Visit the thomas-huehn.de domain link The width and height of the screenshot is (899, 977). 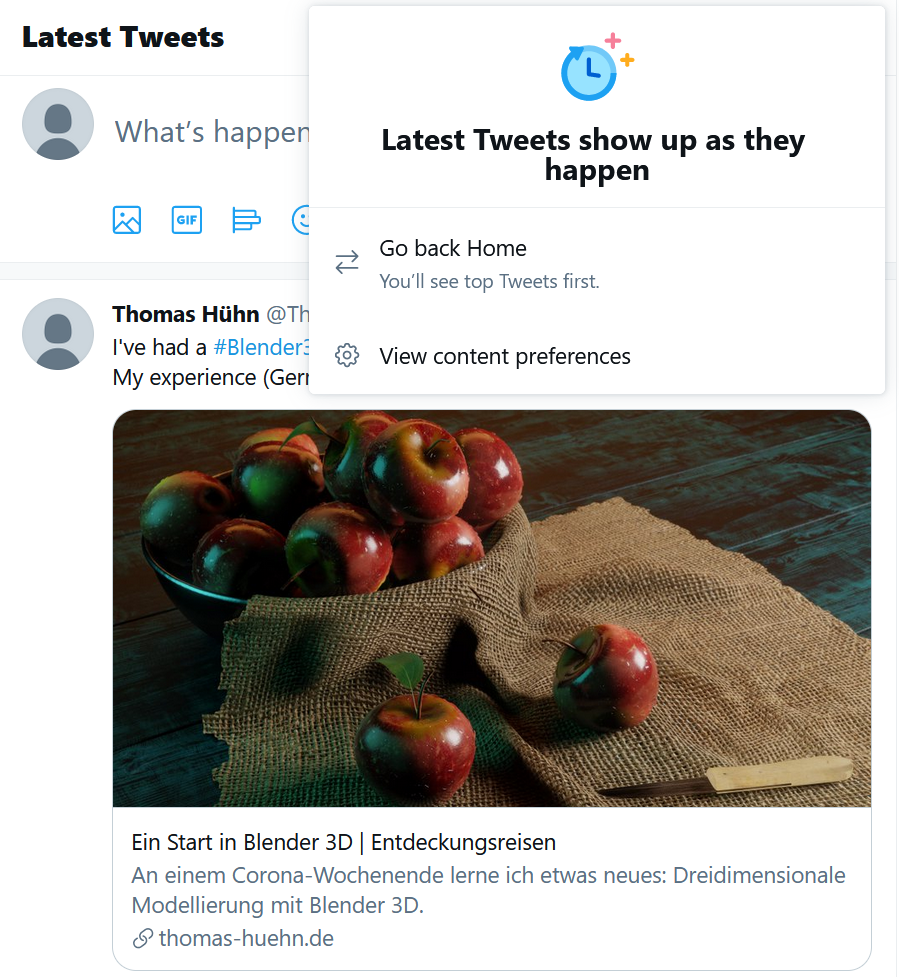[246, 938]
